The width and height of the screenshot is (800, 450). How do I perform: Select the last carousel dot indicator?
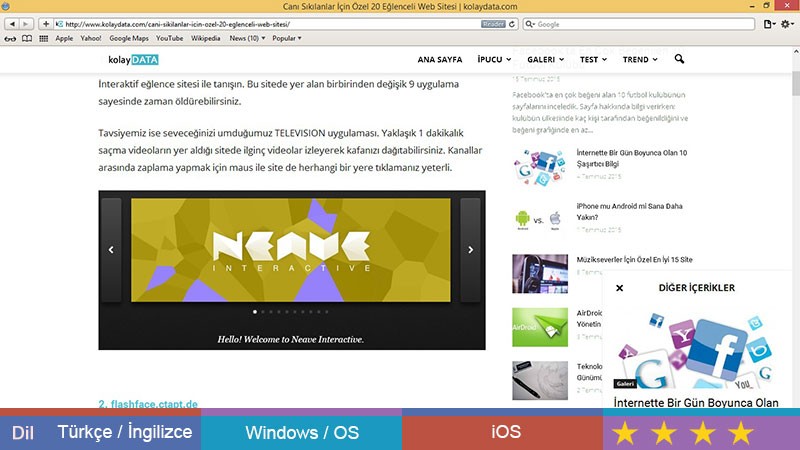(327, 312)
